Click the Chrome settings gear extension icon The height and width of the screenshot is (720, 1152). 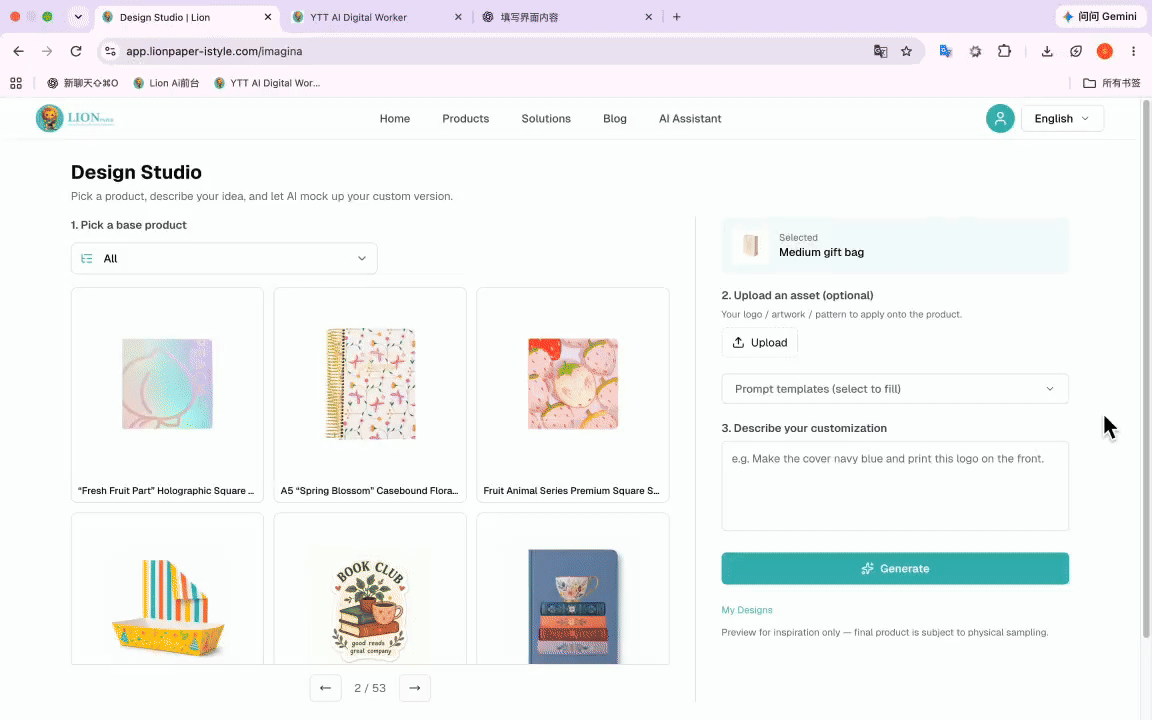[975, 51]
